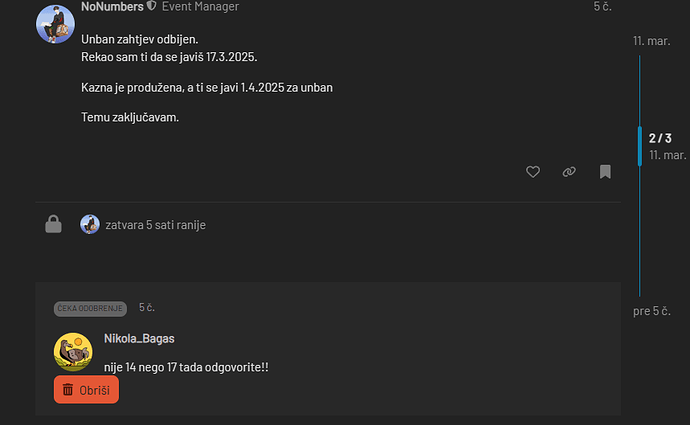690x425 pixels.
Task: Open the small avatar next to 'zatvara'
Action: pyautogui.click(x=90, y=224)
